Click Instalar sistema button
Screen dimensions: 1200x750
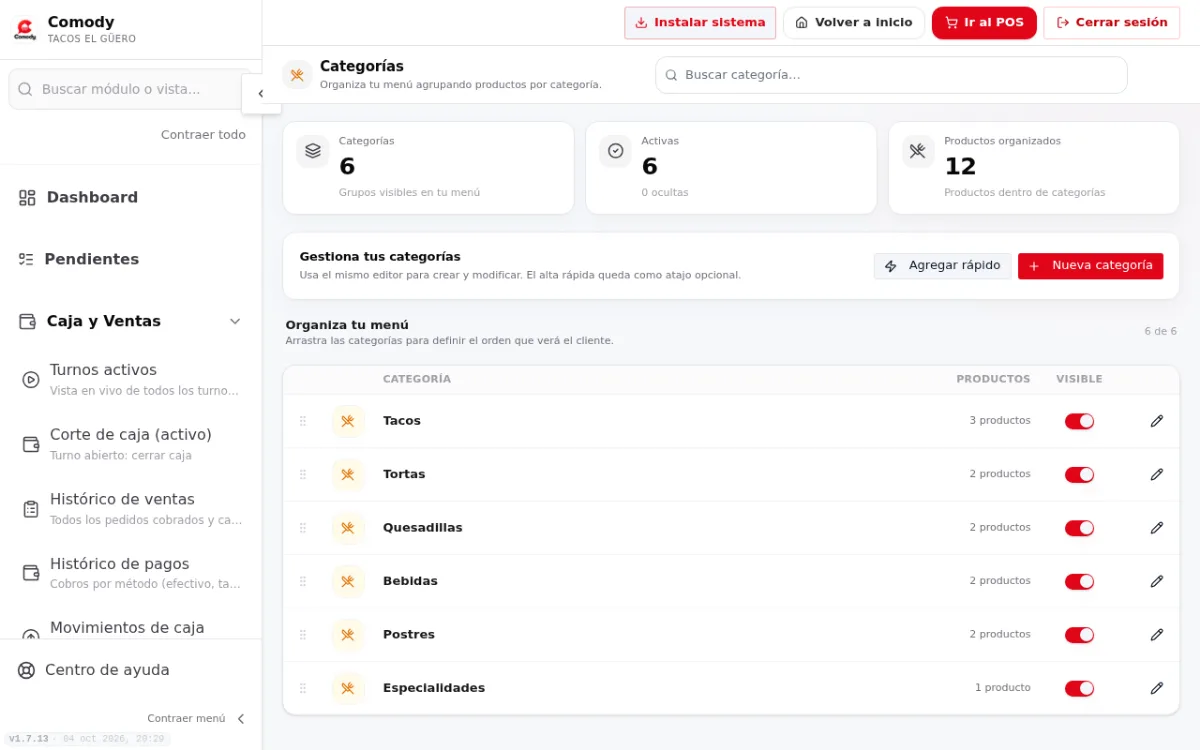(700, 22)
